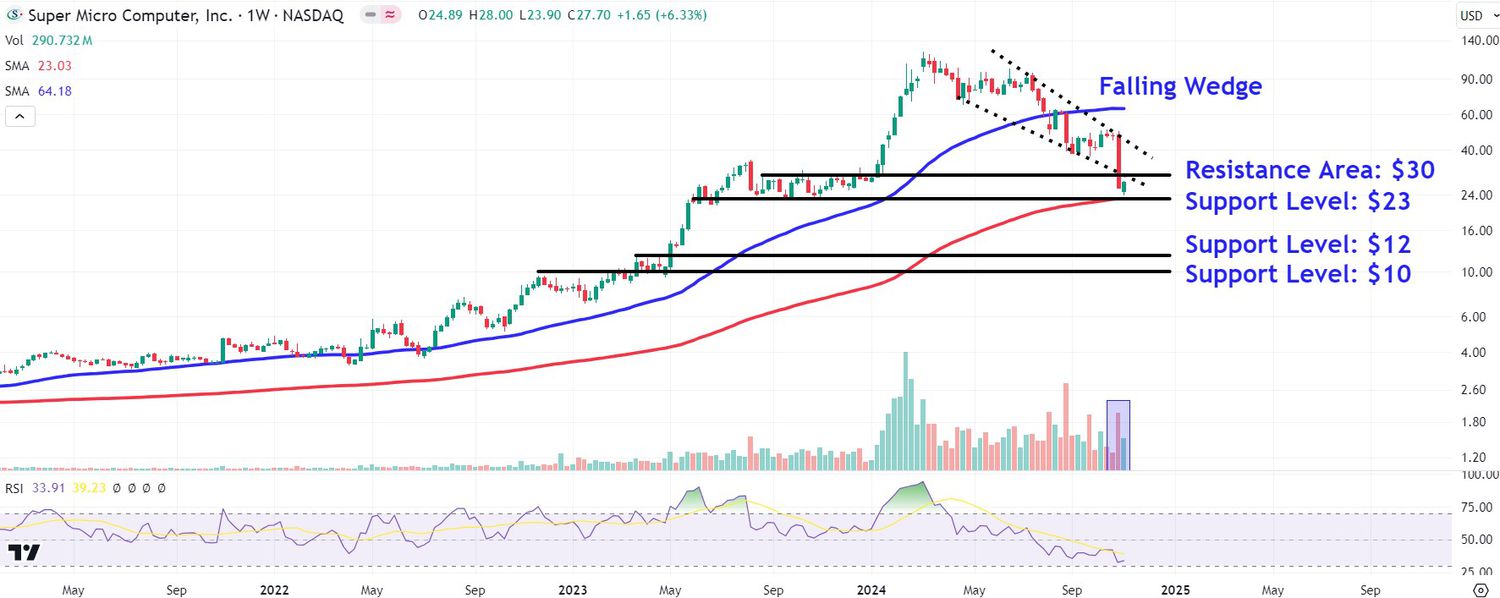Select the red SMA 23.03 legend
This screenshot has height=598, width=1500.
[39, 65]
